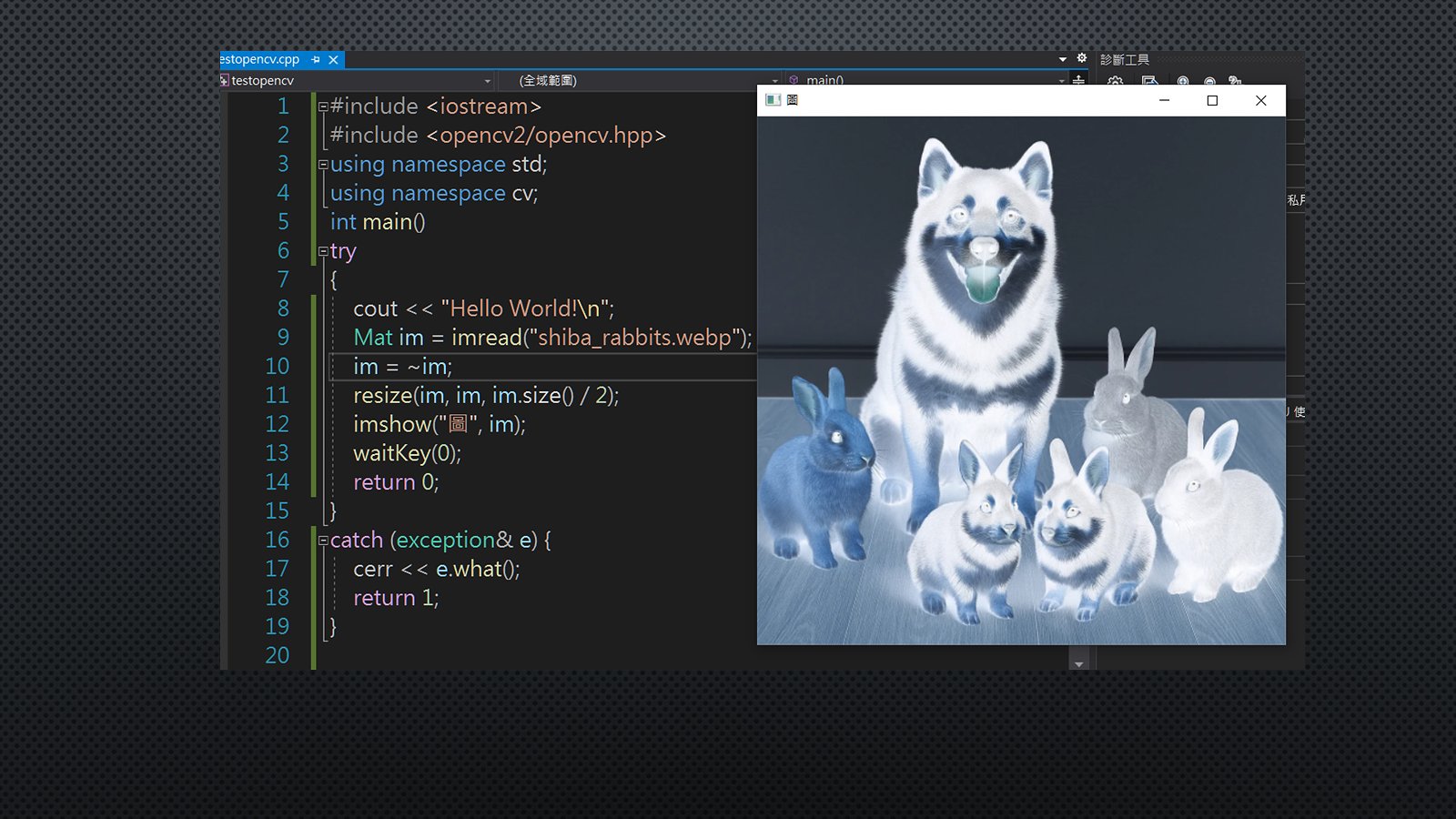
Task: Collapse the using namespace block at line 3
Action: (323, 165)
